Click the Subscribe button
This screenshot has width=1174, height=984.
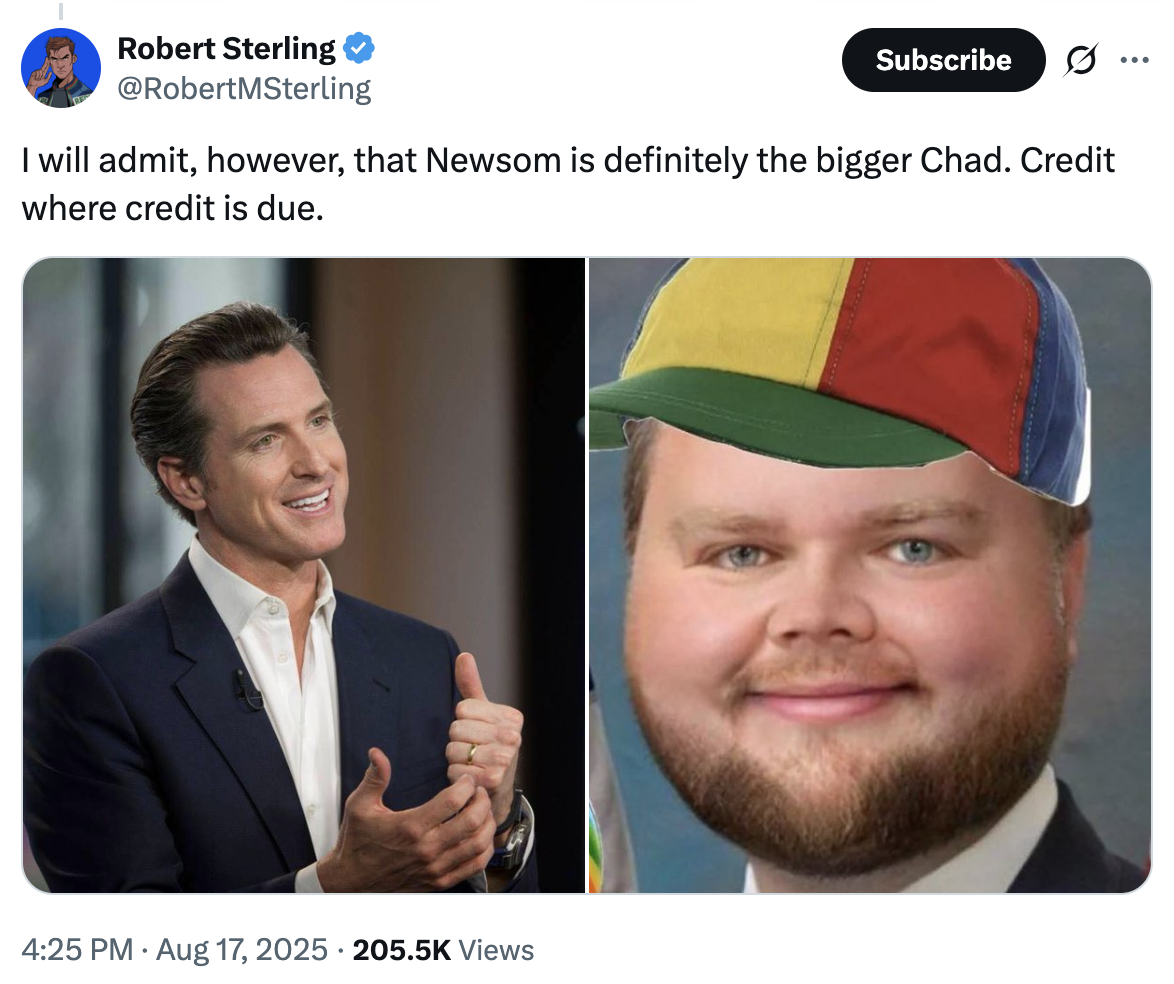pos(943,60)
